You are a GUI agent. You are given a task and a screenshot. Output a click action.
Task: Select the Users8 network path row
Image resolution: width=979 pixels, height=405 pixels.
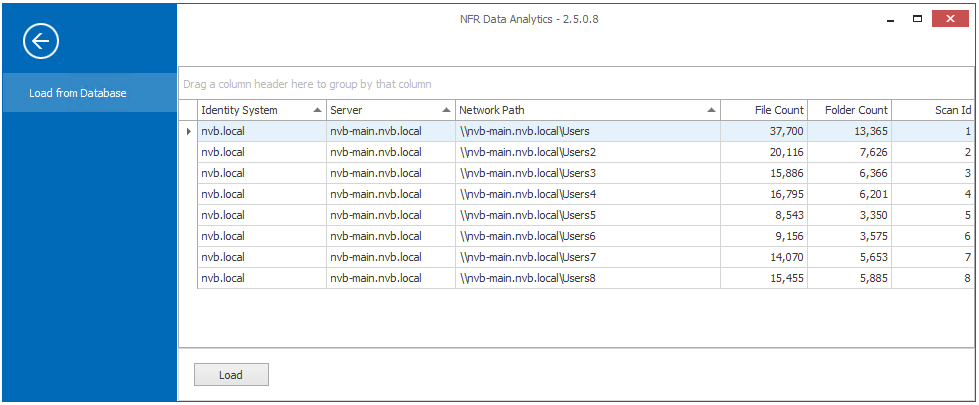point(528,278)
